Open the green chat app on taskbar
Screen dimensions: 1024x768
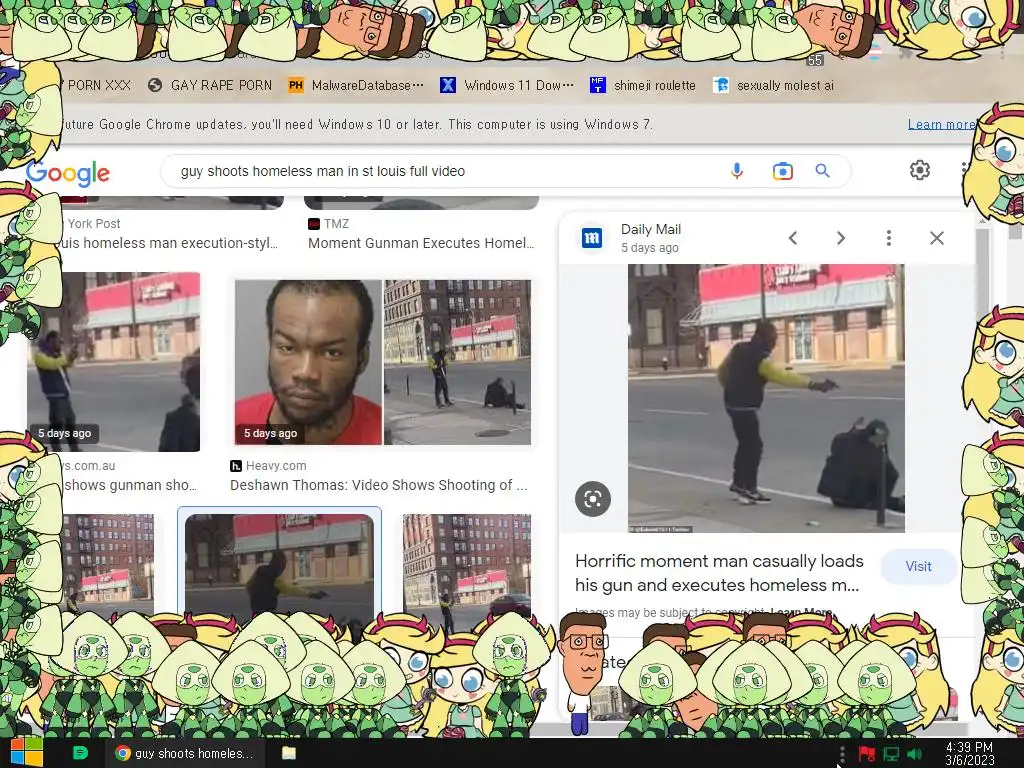80,753
